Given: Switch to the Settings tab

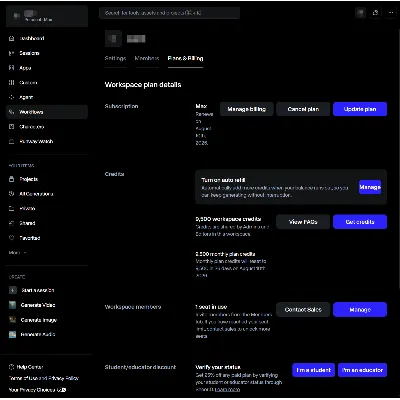Looking at the screenshot, I should [115, 58].
